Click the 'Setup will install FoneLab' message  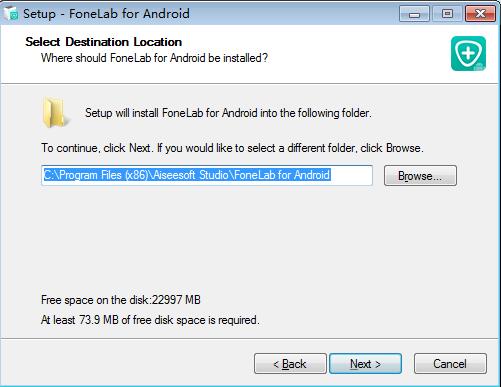pyautogui.click(x=228, y=113)
